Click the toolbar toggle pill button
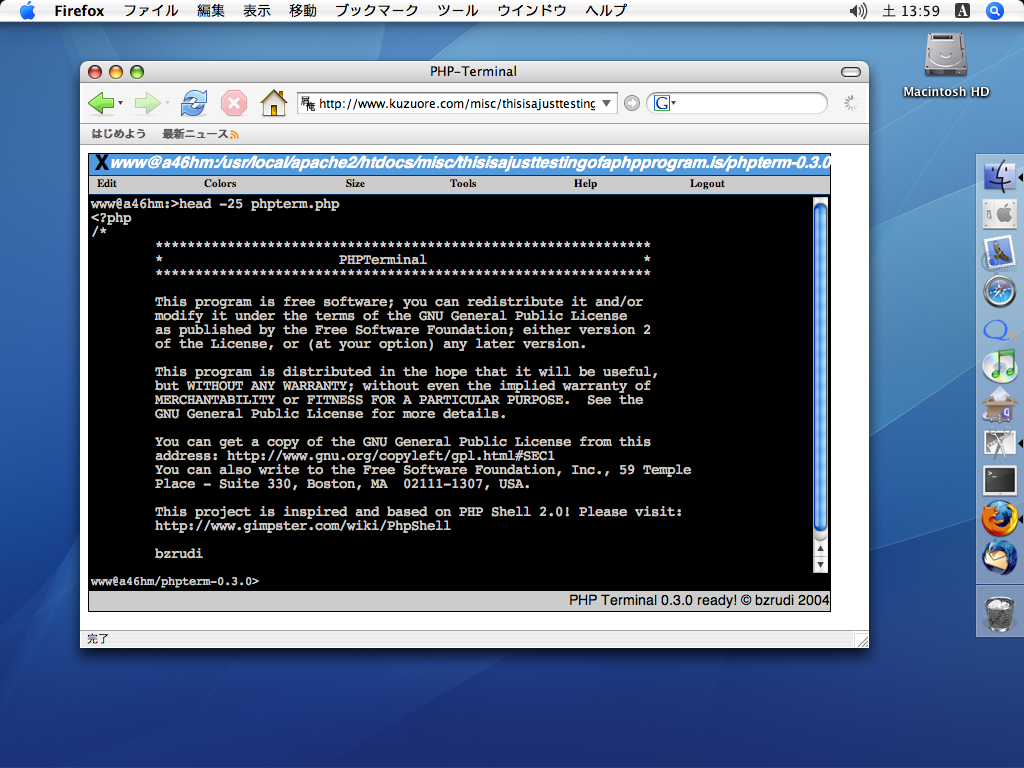This screenshot has width=1024, height=768. pos(850,72)
